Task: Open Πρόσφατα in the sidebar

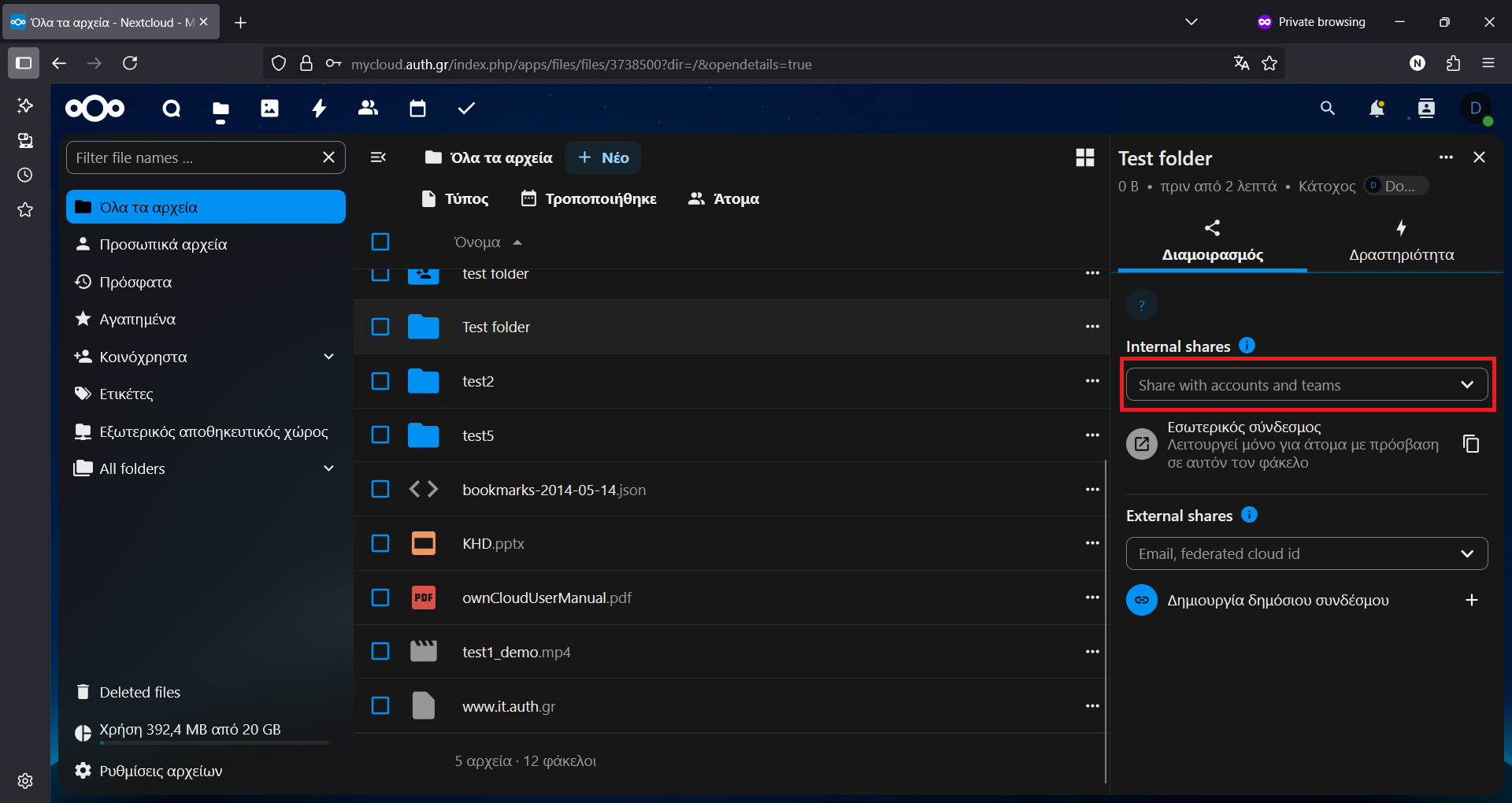Action: pos(135,283)
